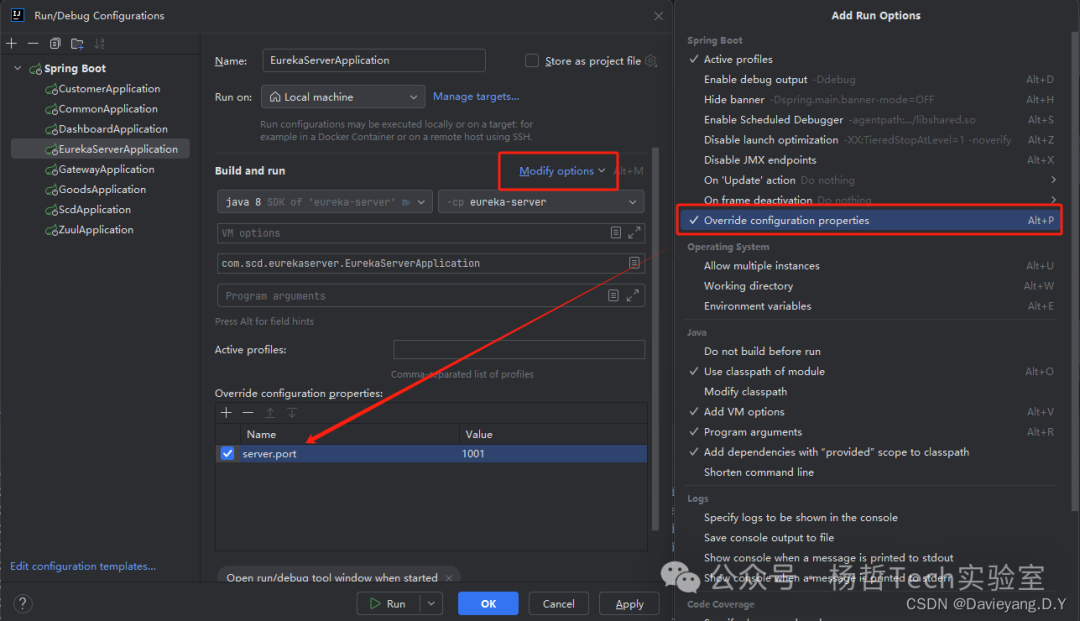Open Run button dropdown arrow
Image resolution: width=1080 pixels, height=621 pixels.
point(431,604)
